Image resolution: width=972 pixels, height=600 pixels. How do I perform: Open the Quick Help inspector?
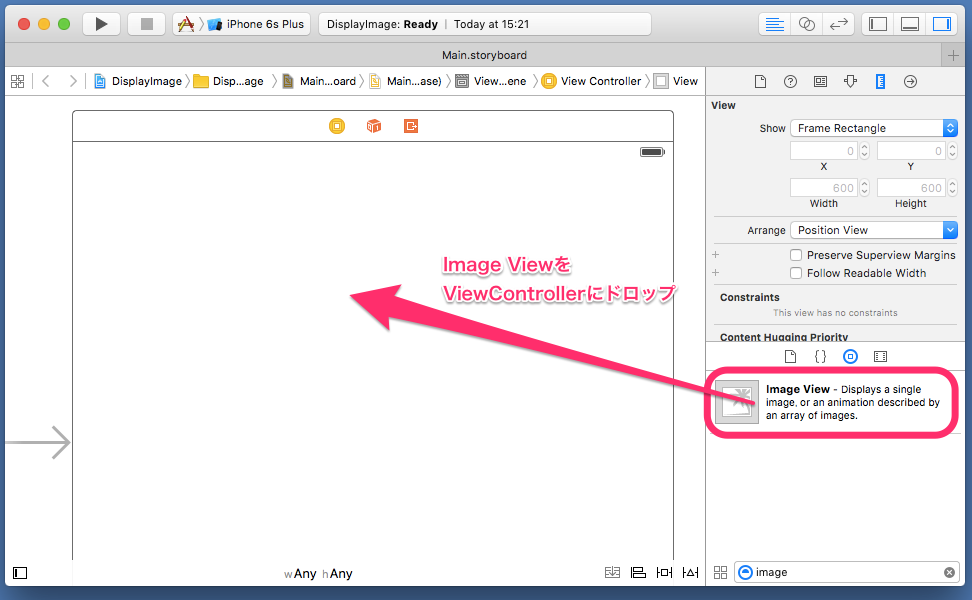(x=790, y=81)
